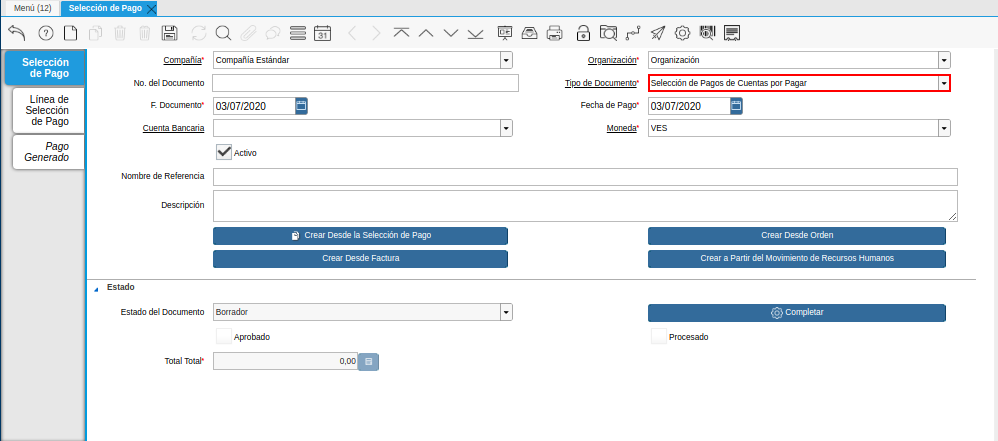Toggle the Procesado checkbox
This screenshot has width=998, height=441.
coord(659,336)
